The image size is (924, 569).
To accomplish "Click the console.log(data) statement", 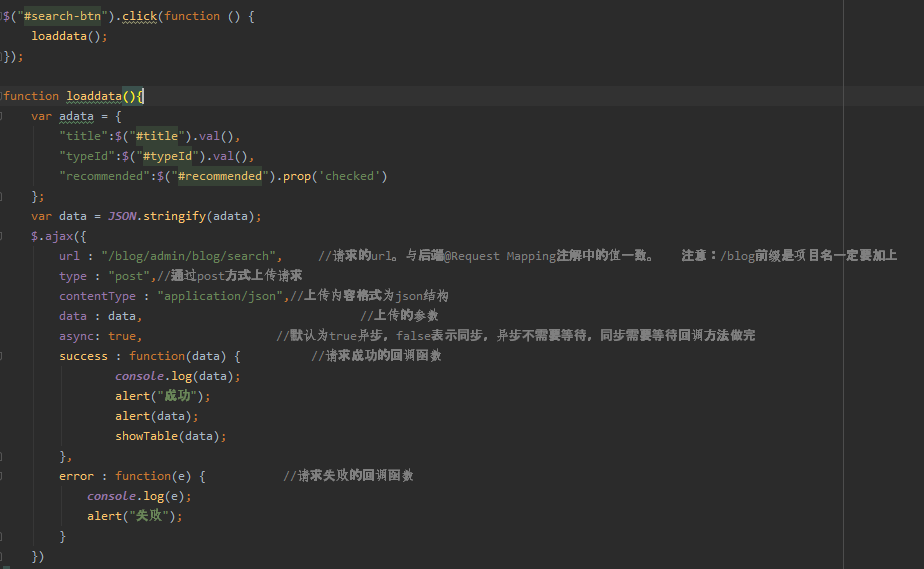I will 177,376.
